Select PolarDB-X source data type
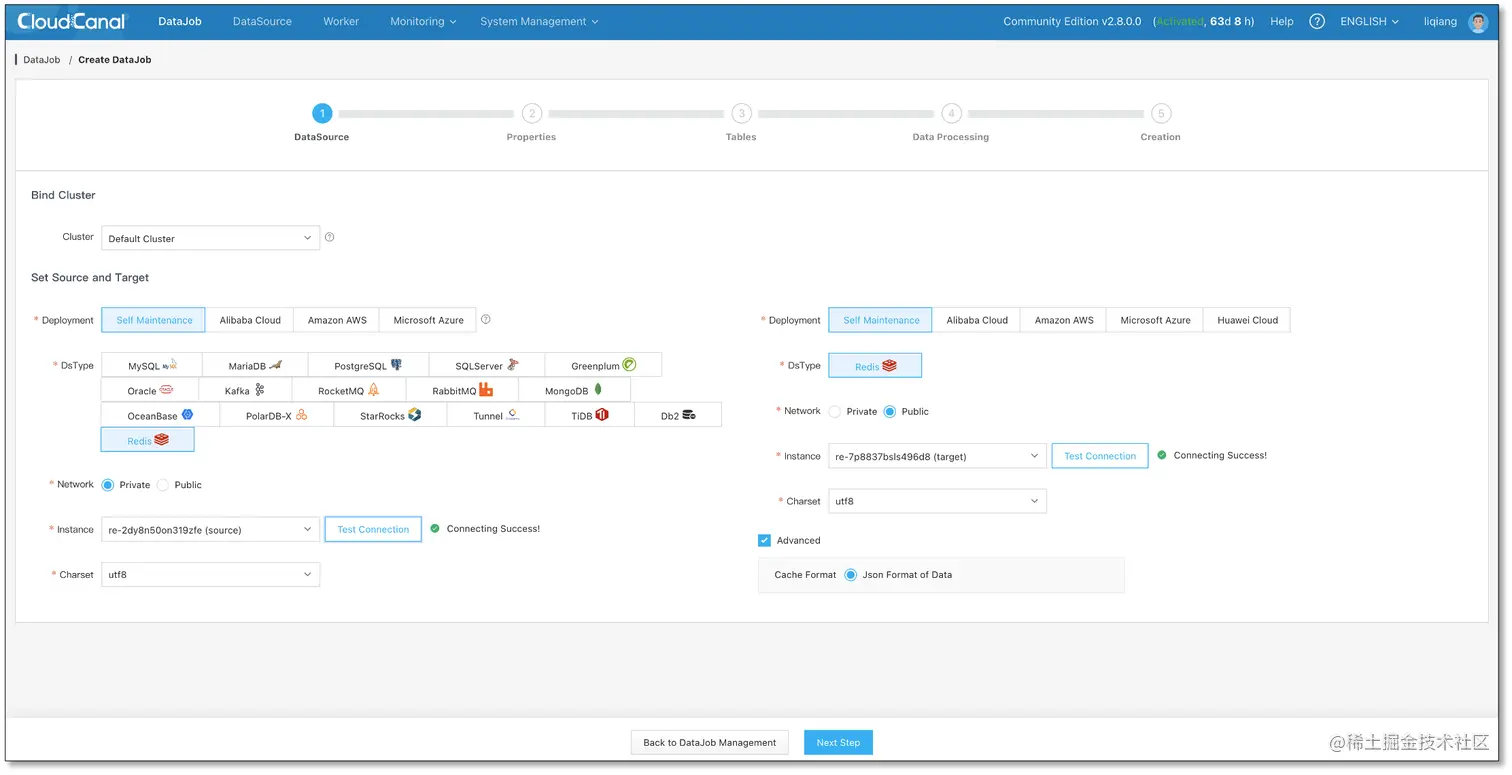Viewport: 1512px width, 775px height. [276, 416]
